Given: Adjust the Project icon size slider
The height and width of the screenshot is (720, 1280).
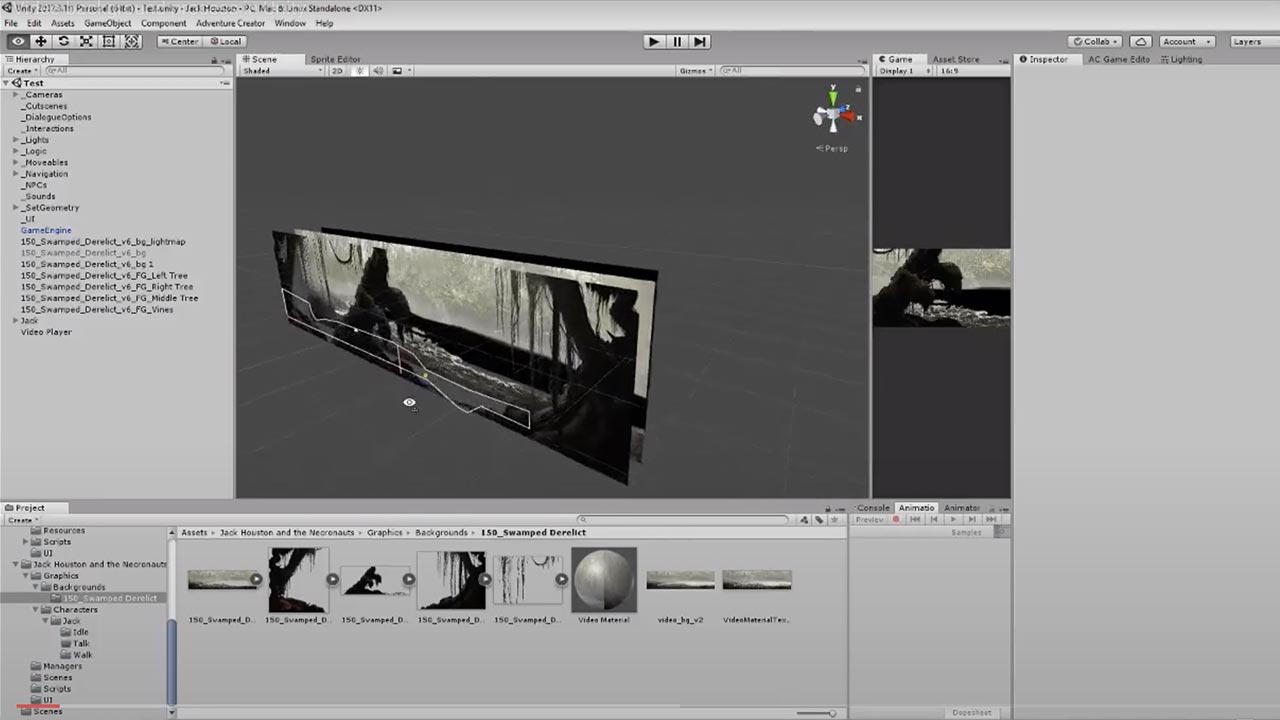Looking at the screenshot, I should pyautogui.click(x=816, y=713).
